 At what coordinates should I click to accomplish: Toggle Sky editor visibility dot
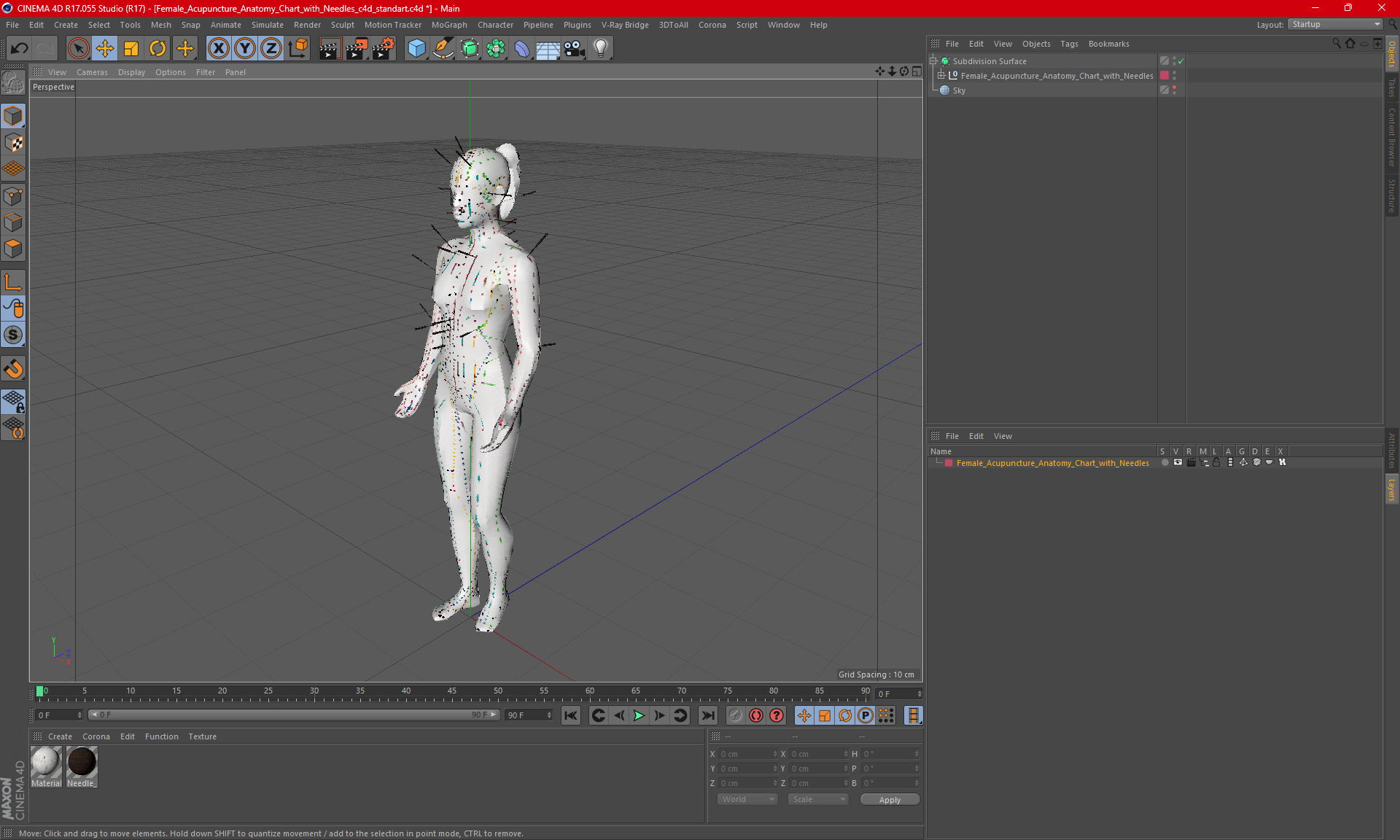pyautogui.click(x=1174, y=87)
